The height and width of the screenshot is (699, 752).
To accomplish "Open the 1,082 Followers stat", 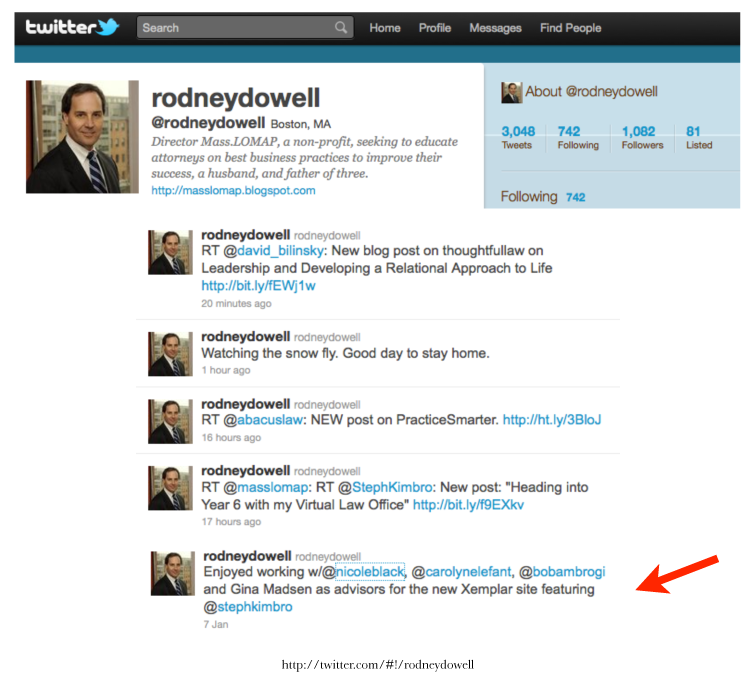I will [x=642, y=137].
